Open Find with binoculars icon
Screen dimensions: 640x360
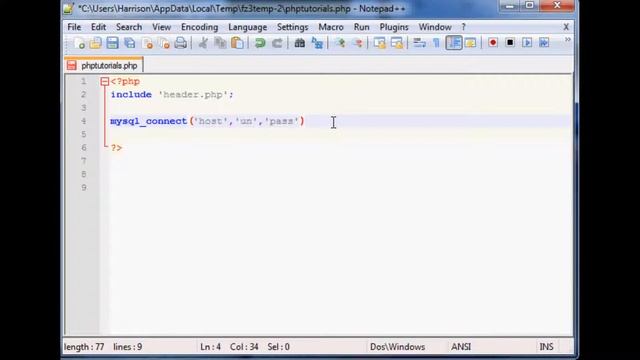(300, 43)
